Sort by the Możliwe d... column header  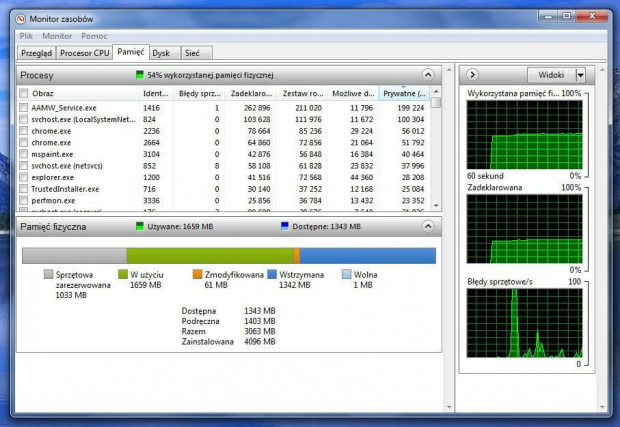click(353, 93)
